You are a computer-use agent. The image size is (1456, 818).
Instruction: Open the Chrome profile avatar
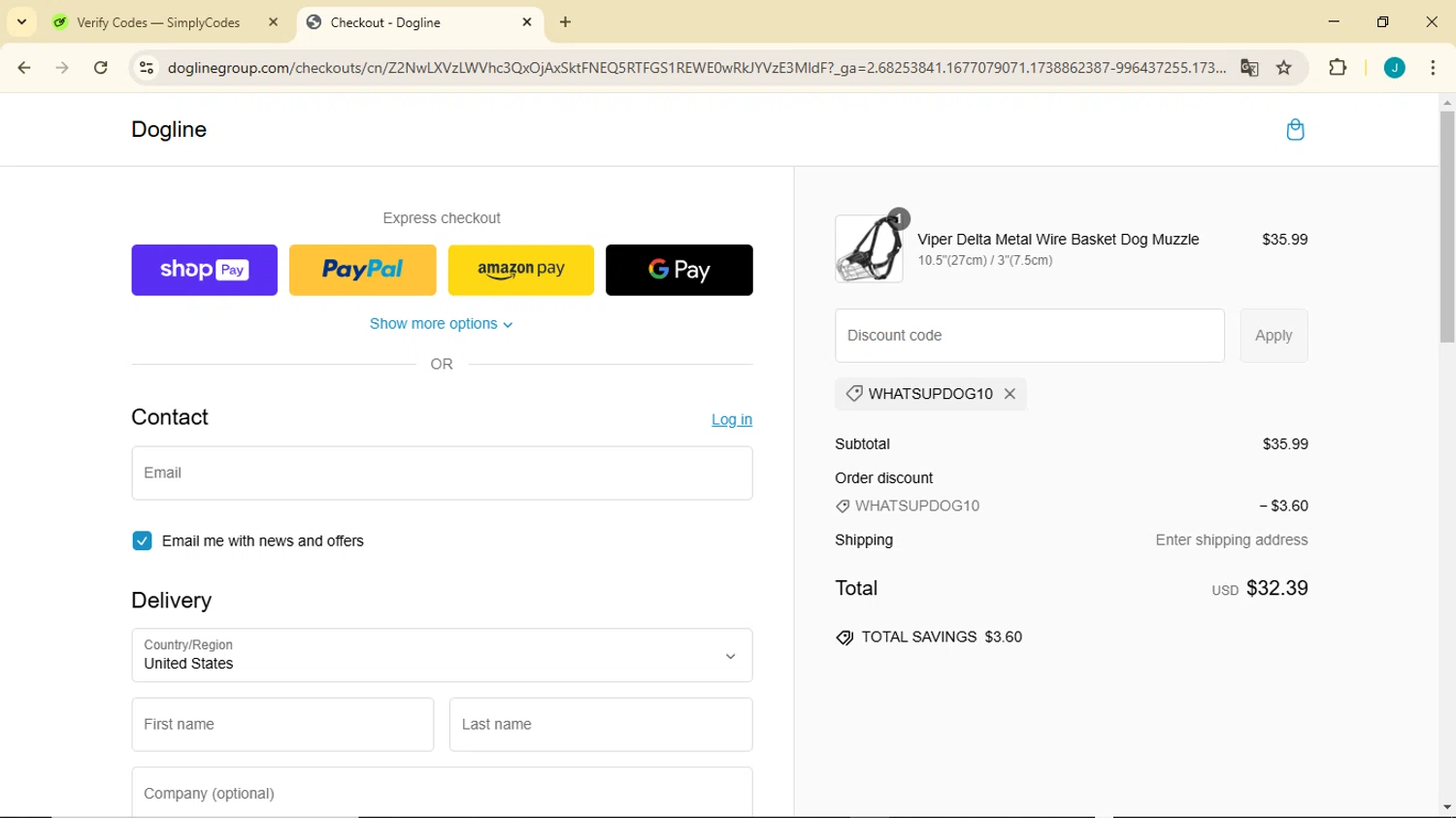point(1395,68)
